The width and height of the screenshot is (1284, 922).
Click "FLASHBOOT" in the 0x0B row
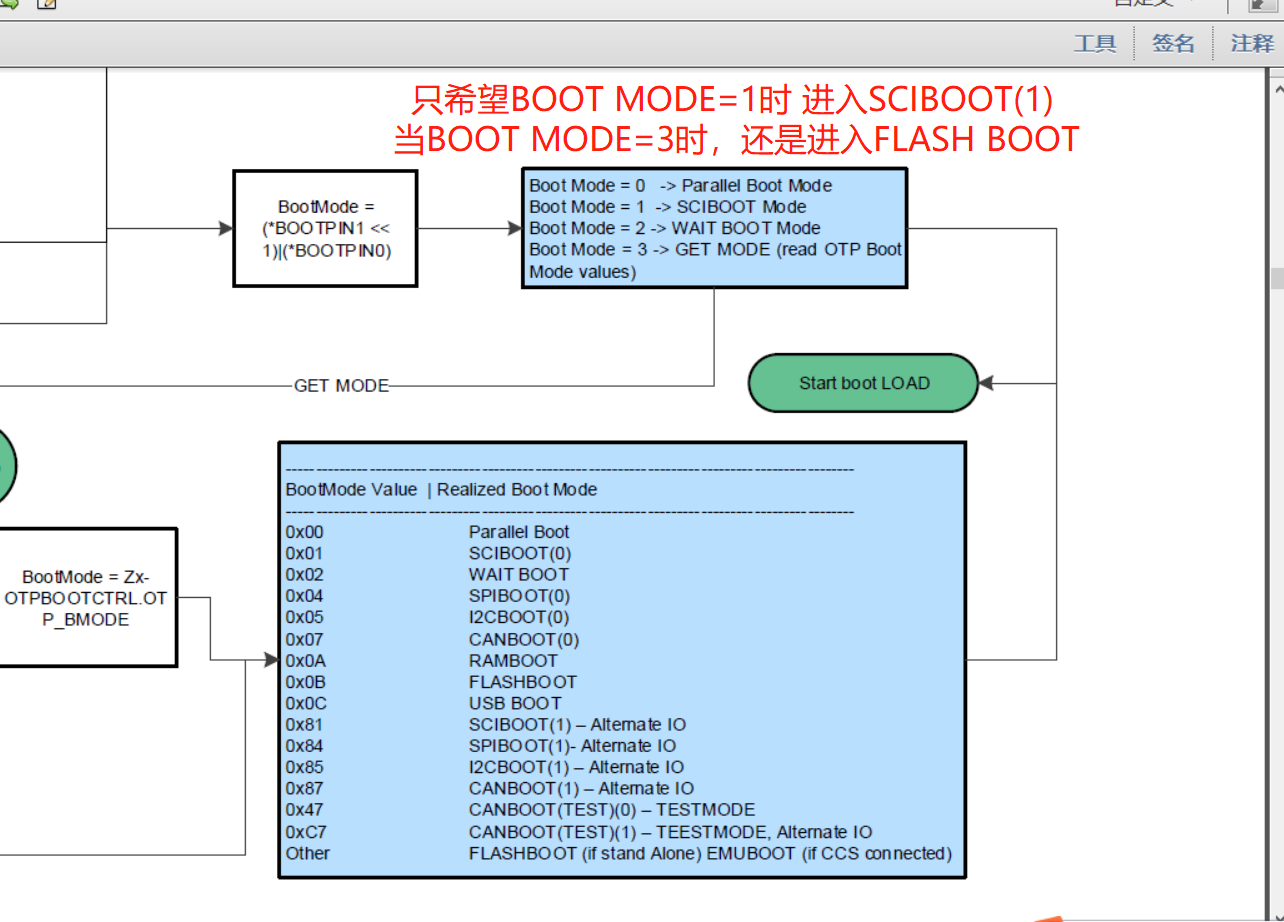(x=523, y=682)
